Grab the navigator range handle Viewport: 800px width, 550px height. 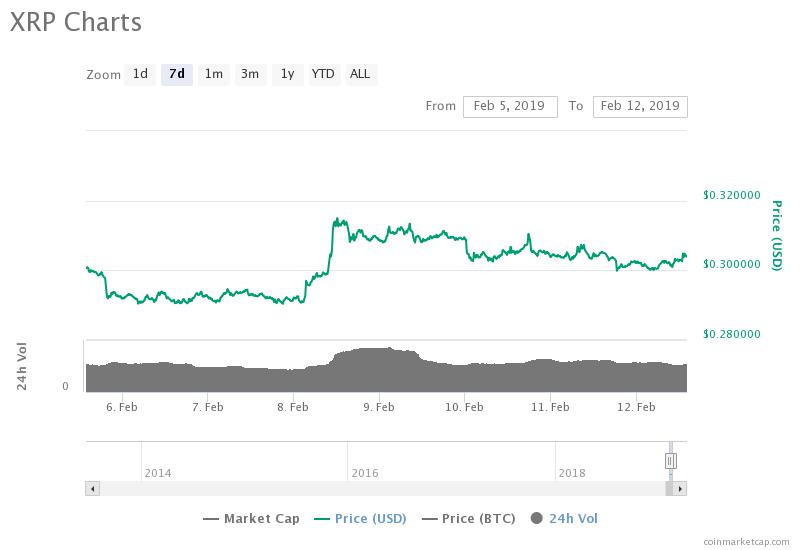pyautogui.click(x=670, y=461)
